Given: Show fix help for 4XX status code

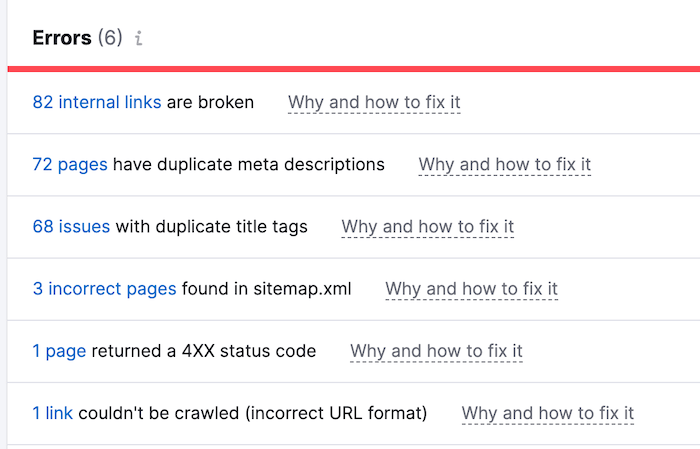Looking at the screenshot, I should [x=436, y=351].
